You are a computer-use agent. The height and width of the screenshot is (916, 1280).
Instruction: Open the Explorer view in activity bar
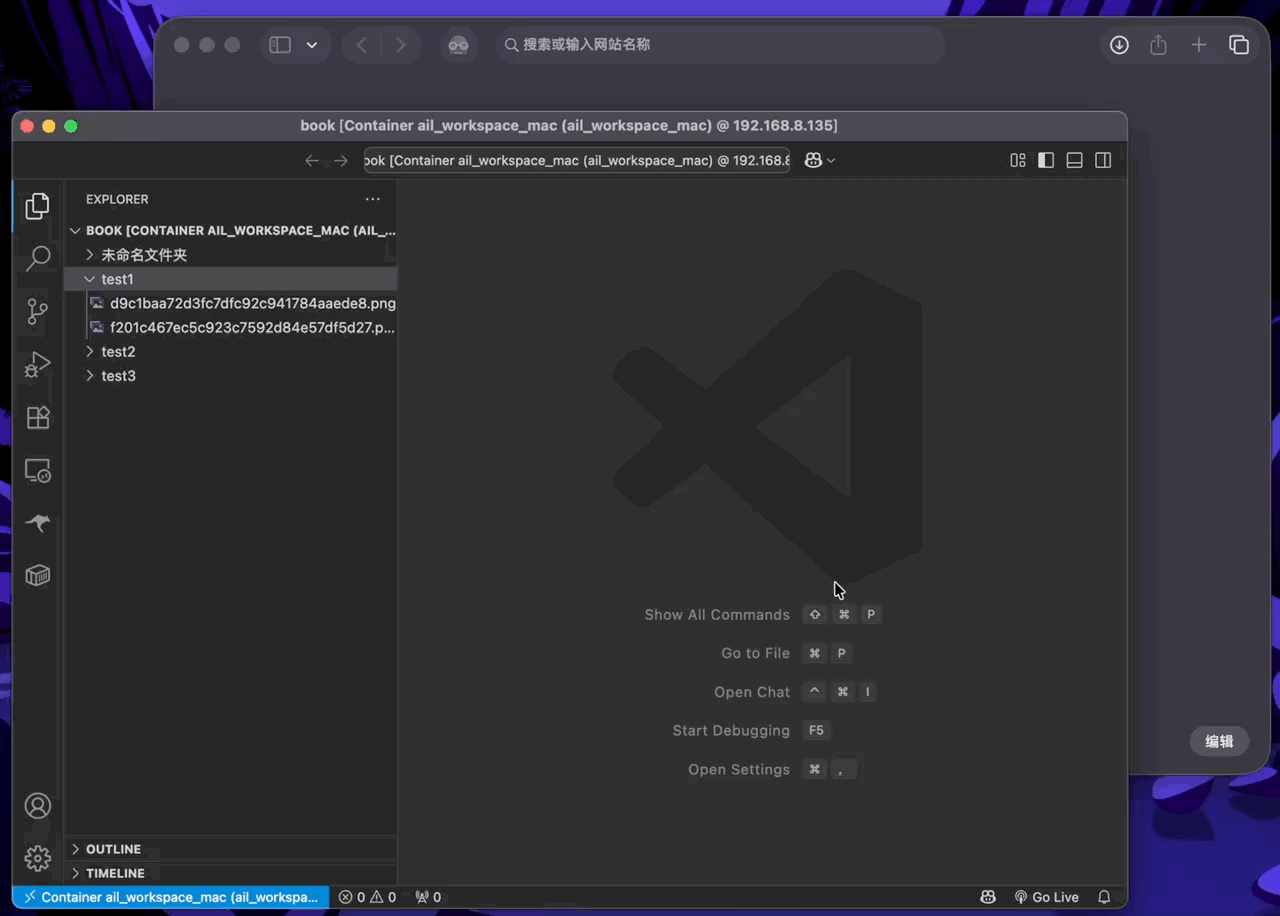coord(38,206)
